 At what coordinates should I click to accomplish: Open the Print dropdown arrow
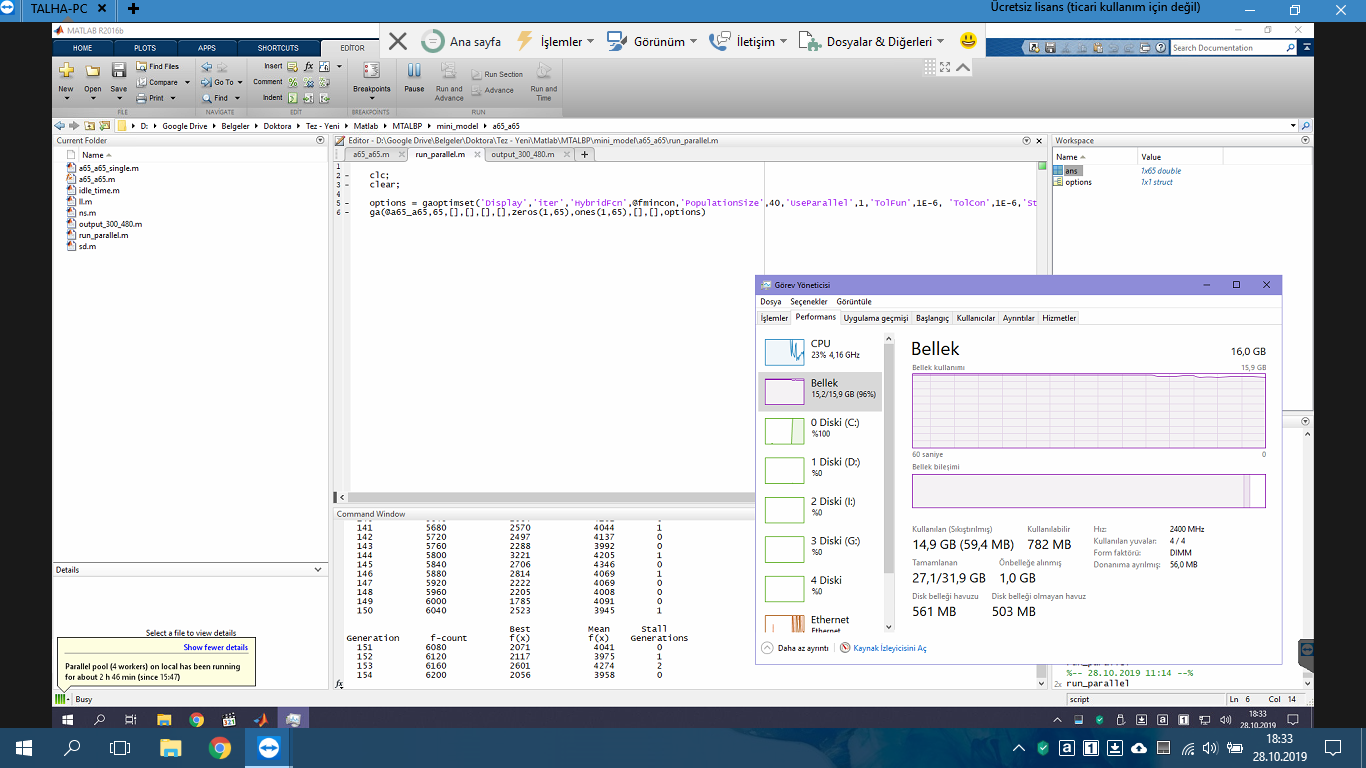[173, 98]
